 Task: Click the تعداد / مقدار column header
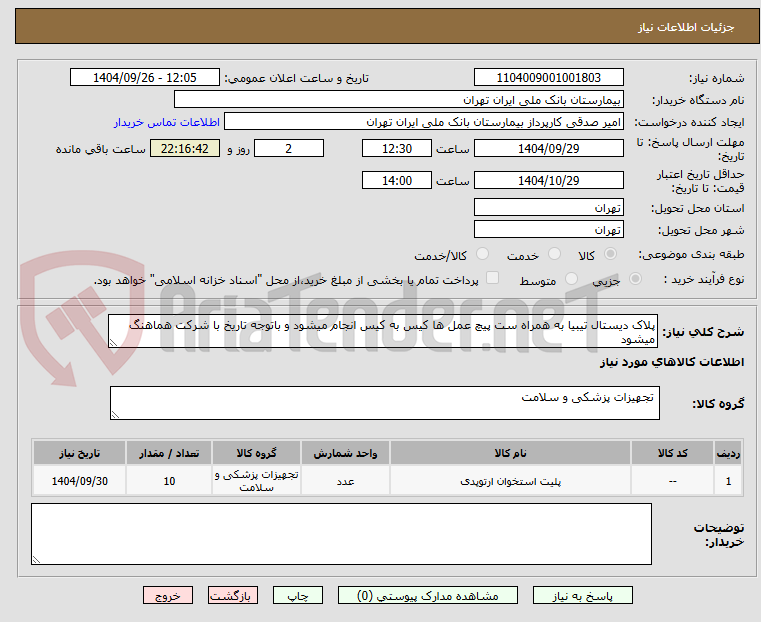click(169, 453)
